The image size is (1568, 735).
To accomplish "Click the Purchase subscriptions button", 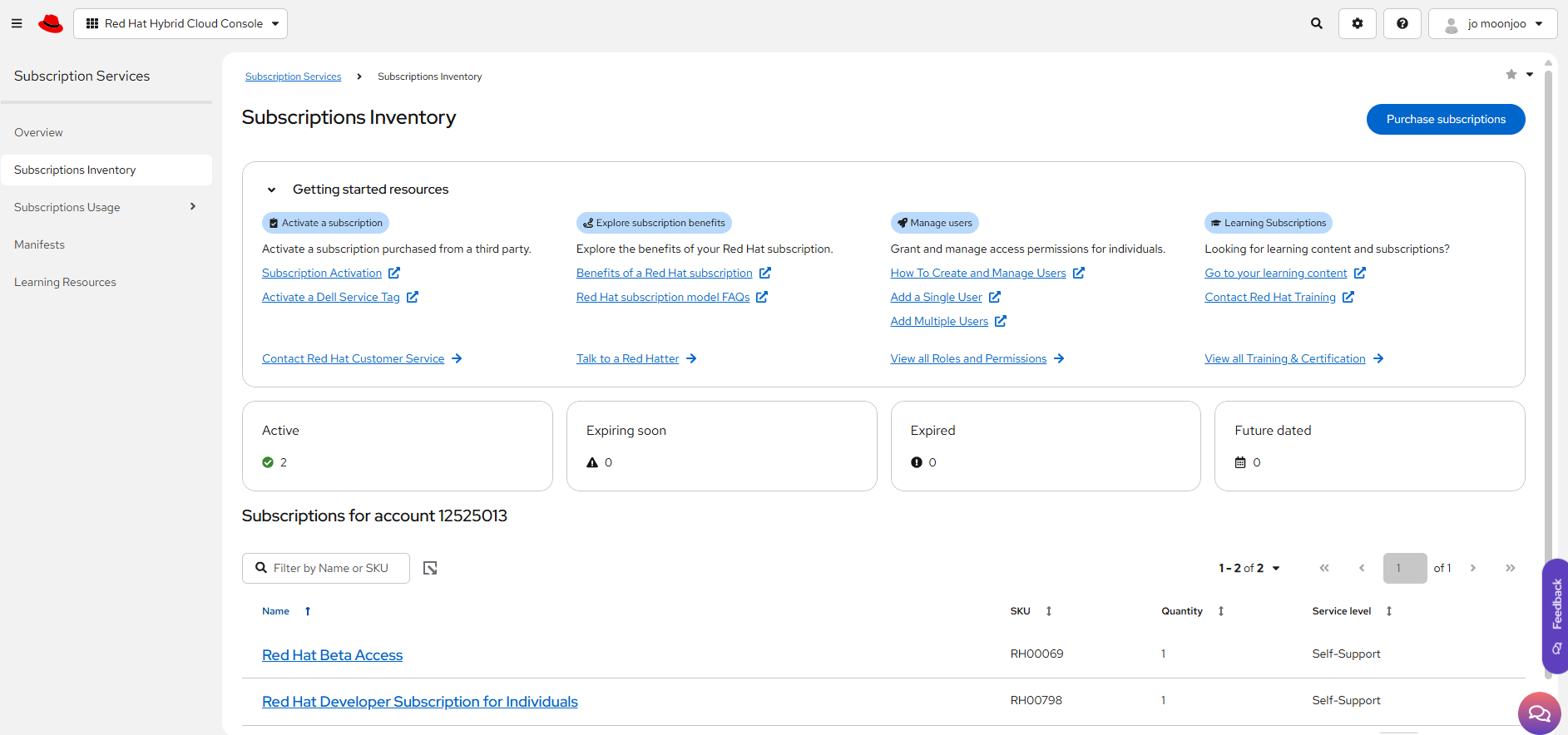I will coord(1446,119).
